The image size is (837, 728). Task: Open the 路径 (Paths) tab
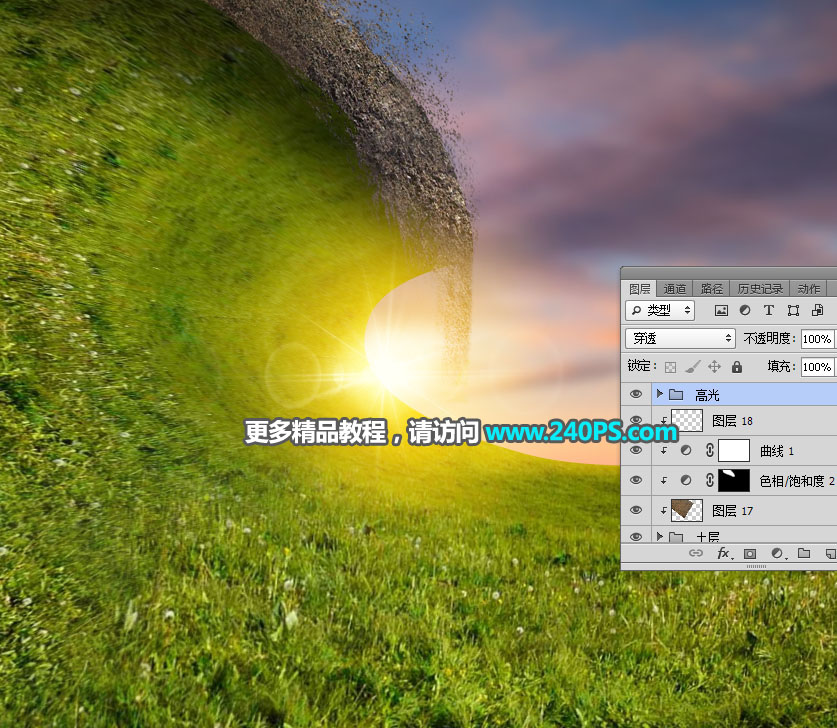pyautogui.click(x=711, y=289)
